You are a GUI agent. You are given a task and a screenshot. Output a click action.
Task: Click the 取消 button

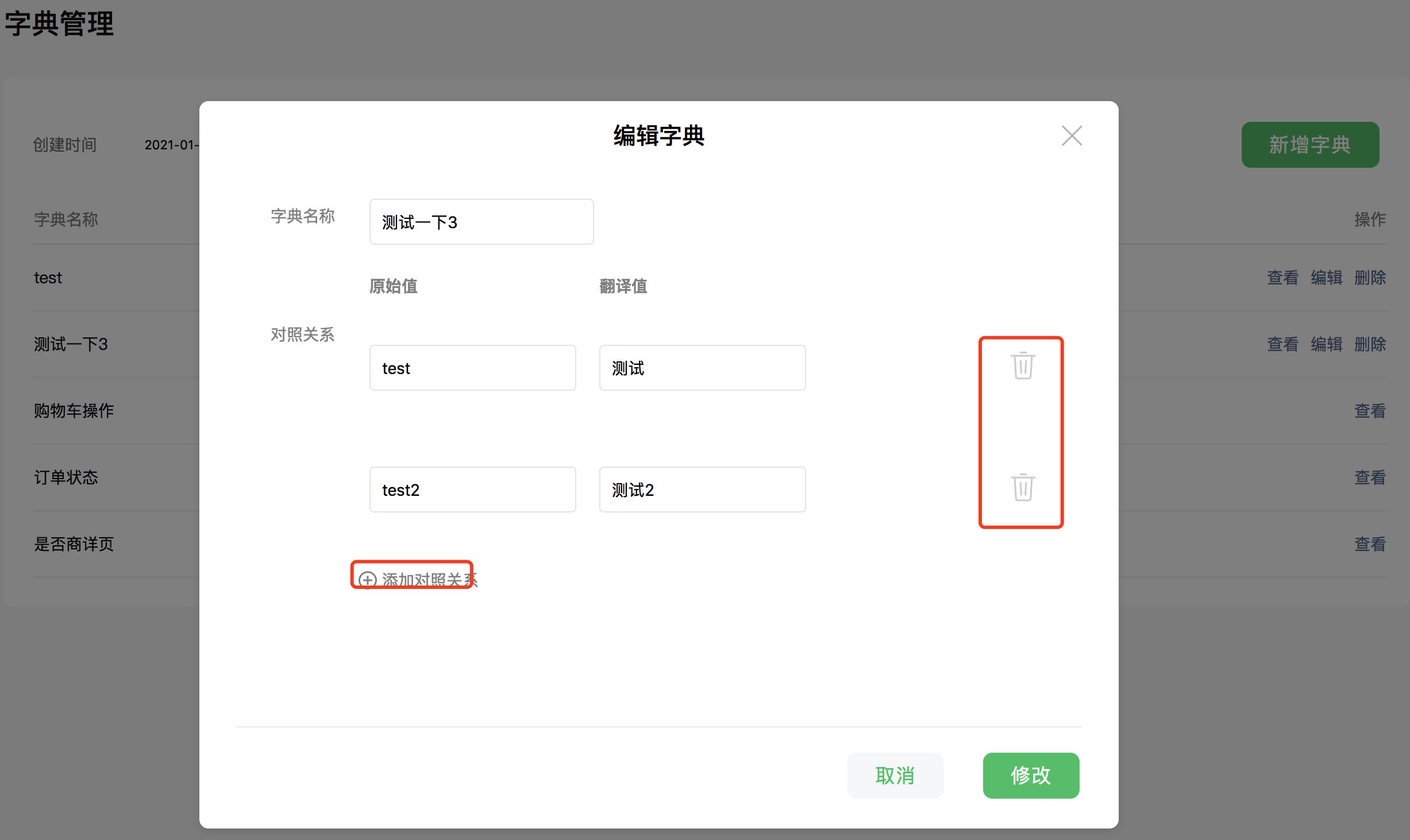click(x=895, y=776)
